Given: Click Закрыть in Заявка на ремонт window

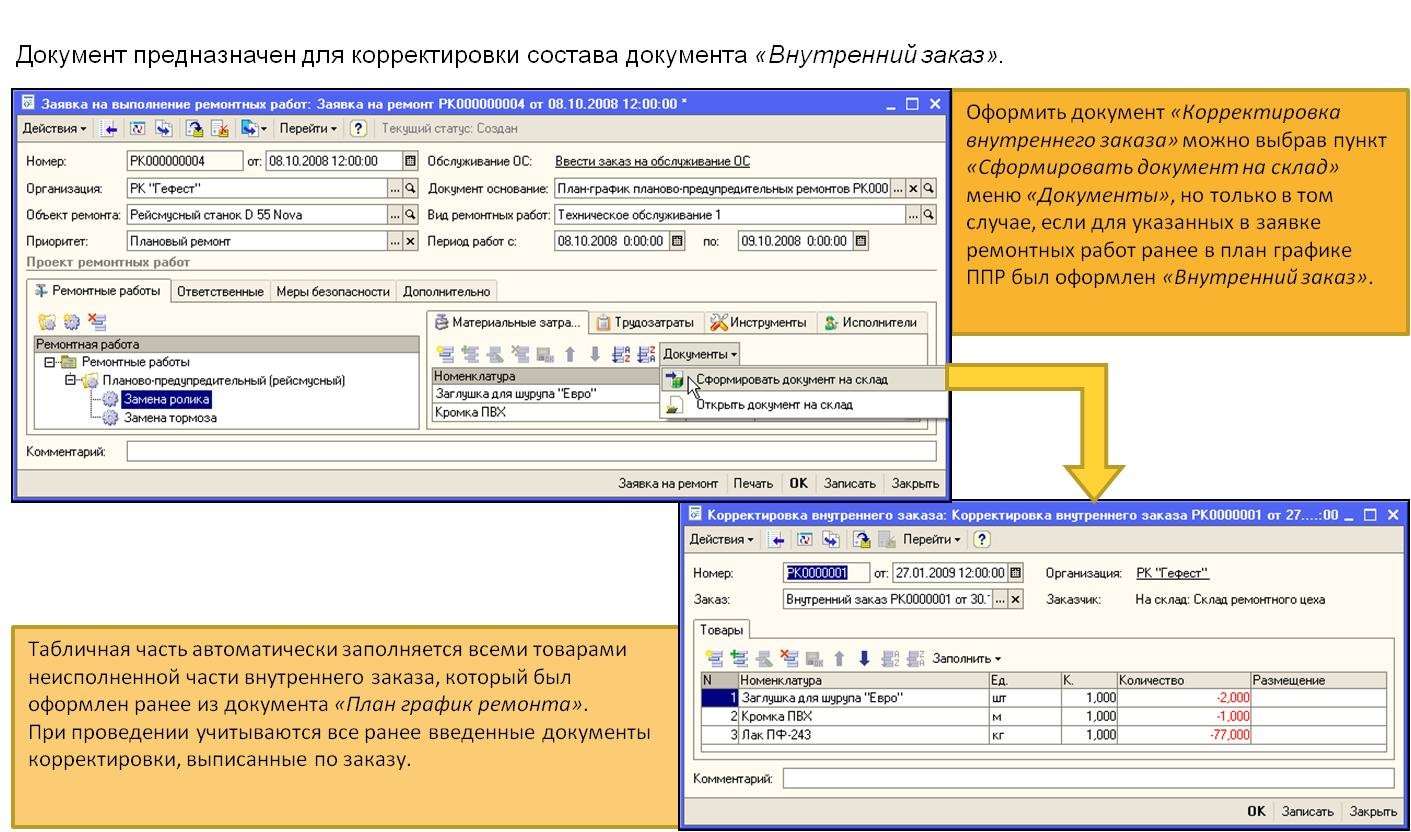Looking at the screenshot, I should [915, 483].
